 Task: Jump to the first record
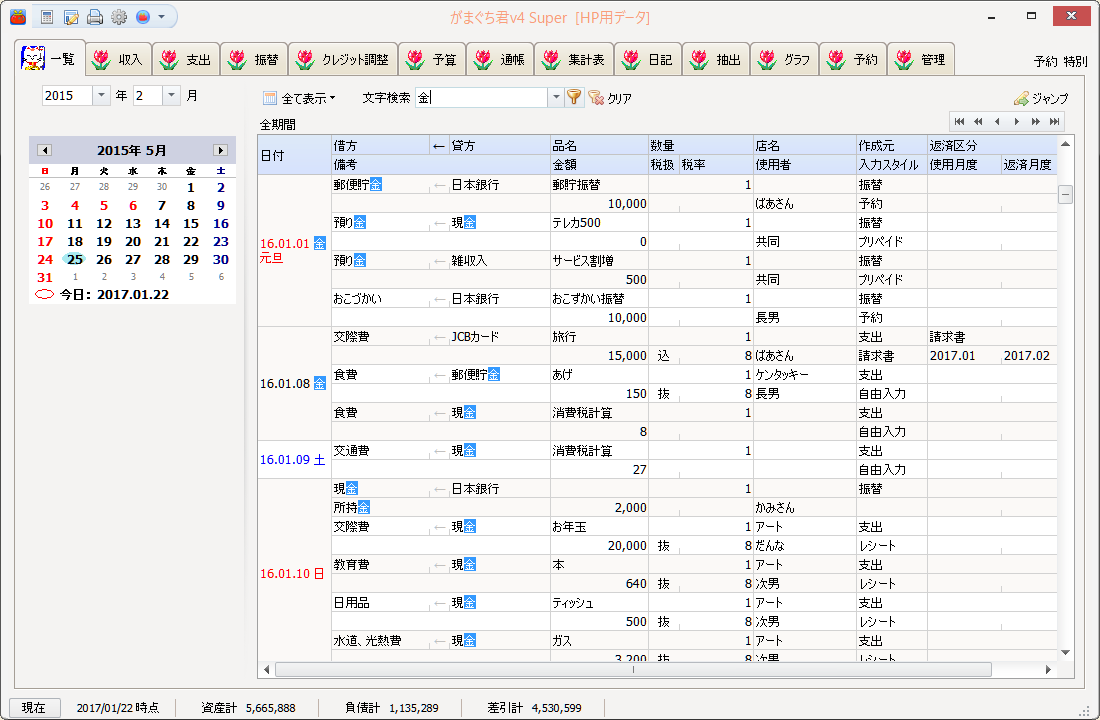pos(960,121)
